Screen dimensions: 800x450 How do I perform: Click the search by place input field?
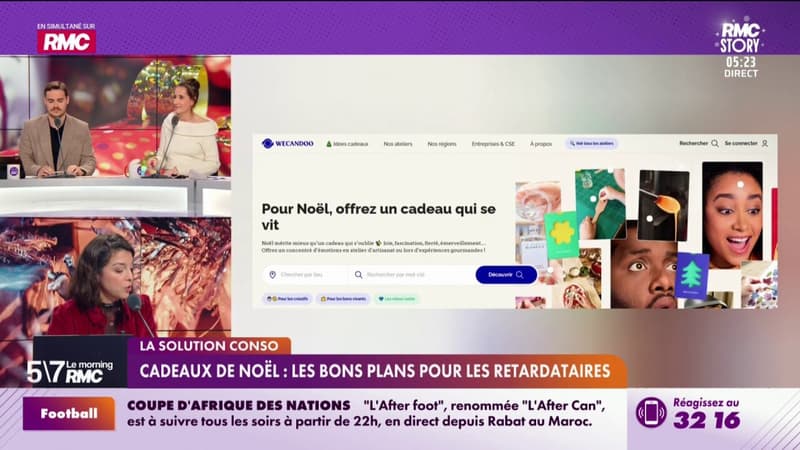306,274
